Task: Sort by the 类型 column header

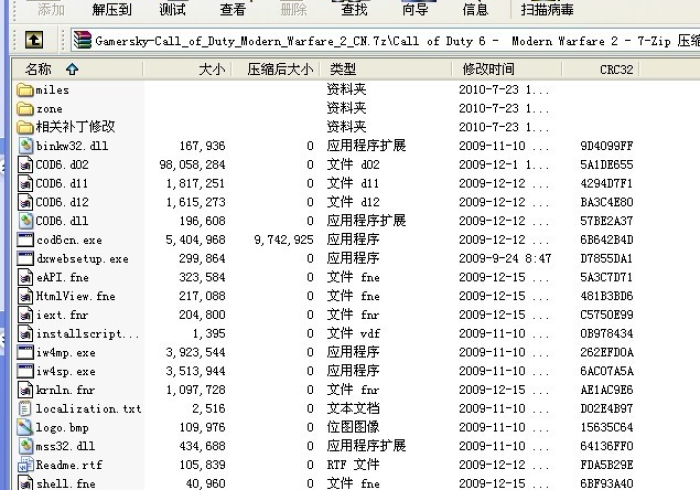Action: [x=386, y=69]
